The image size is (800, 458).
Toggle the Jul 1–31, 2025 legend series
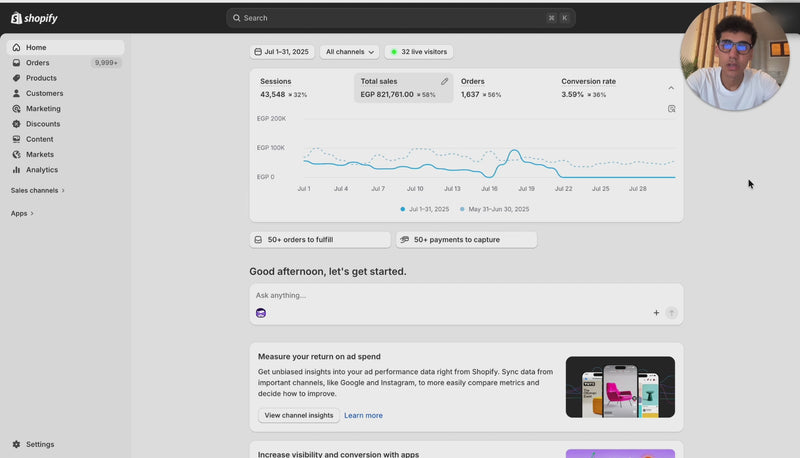[x=429, y=209]
